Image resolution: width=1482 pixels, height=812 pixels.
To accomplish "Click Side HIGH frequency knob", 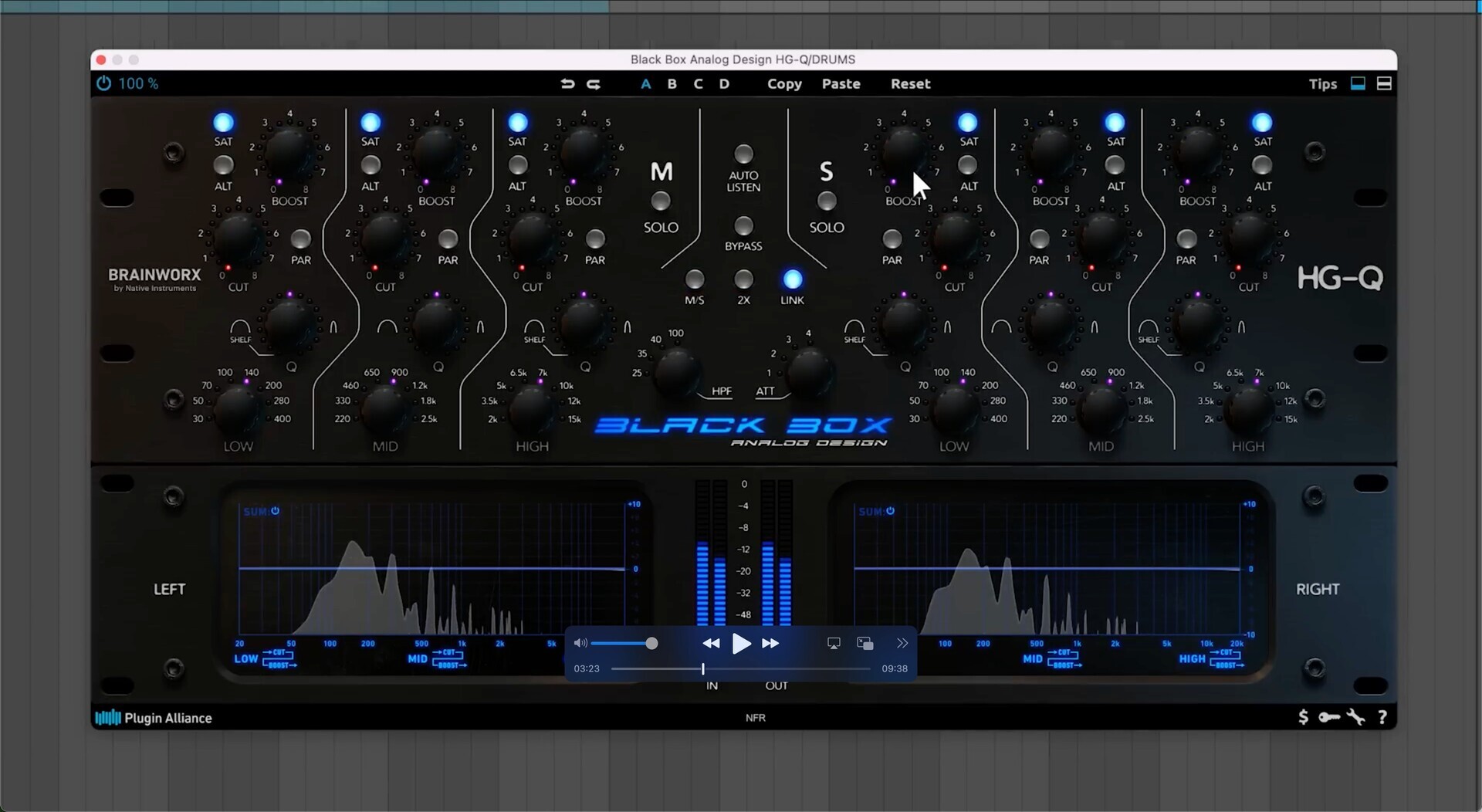I will point(1247,408).
